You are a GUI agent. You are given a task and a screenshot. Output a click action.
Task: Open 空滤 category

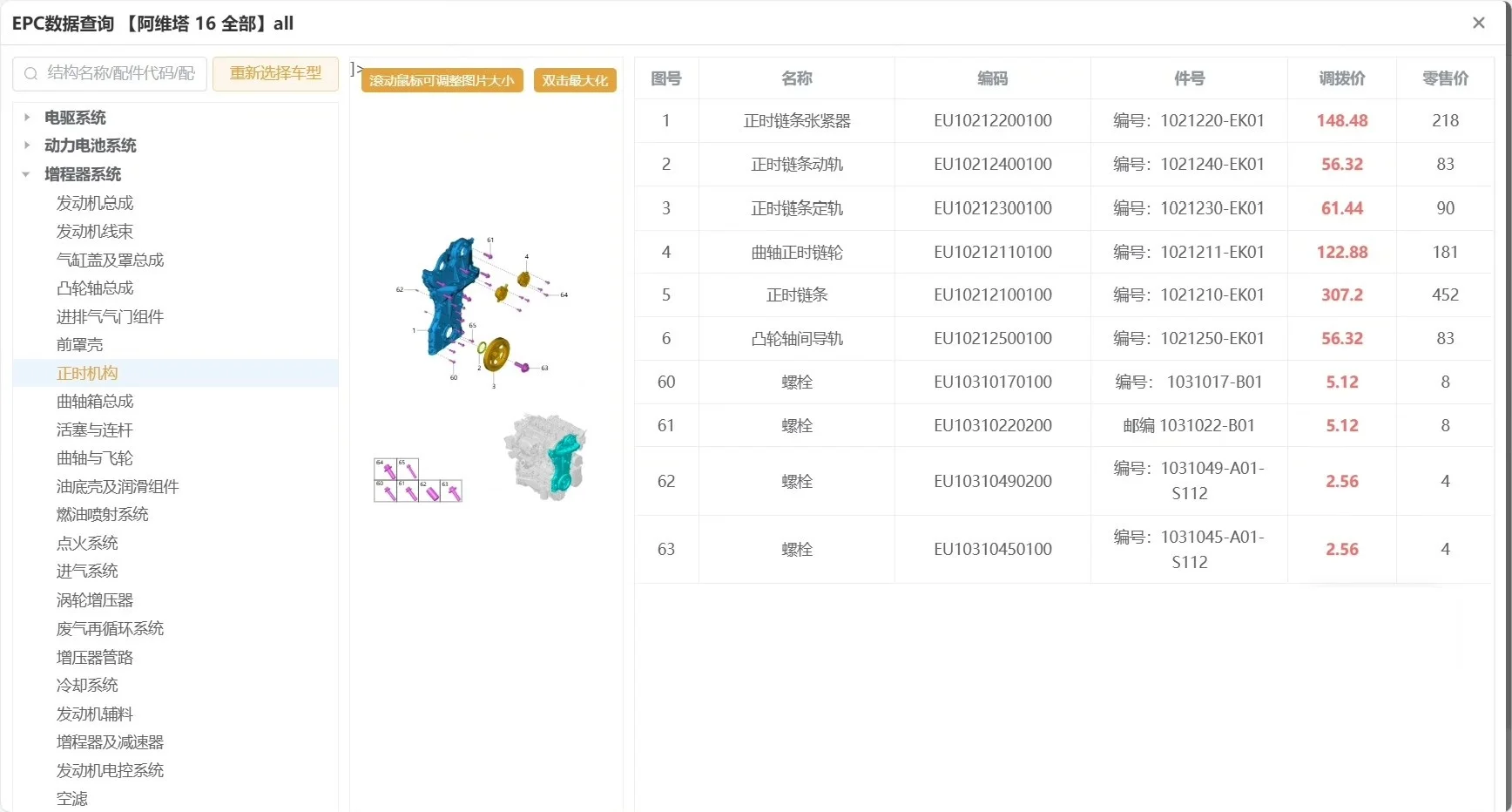tap(72, 799)
